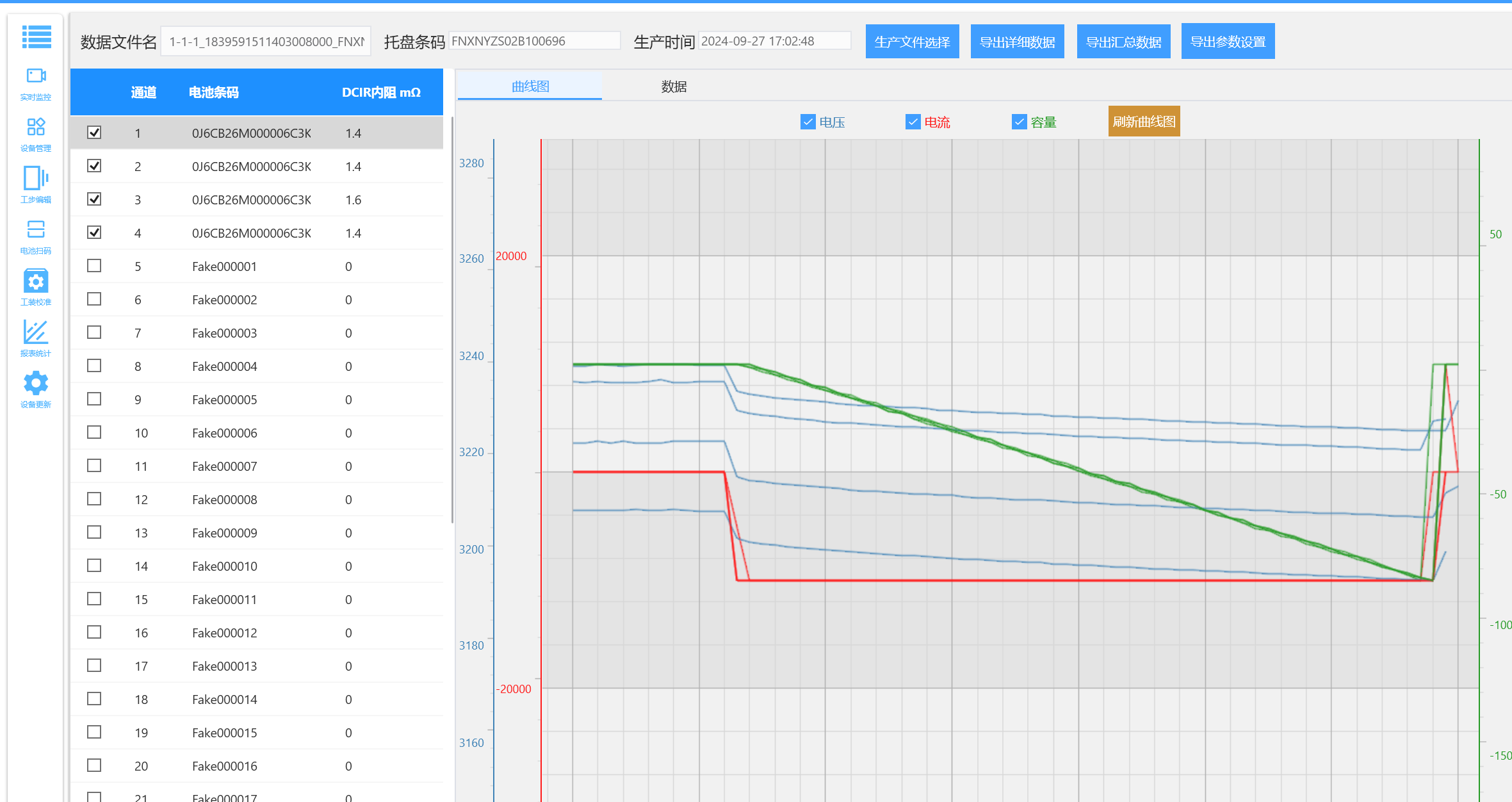Image resolution: width=1512 pixels, height=802 pixels.
Task: Switch to the 数据 tab
Action: (674, 86)
